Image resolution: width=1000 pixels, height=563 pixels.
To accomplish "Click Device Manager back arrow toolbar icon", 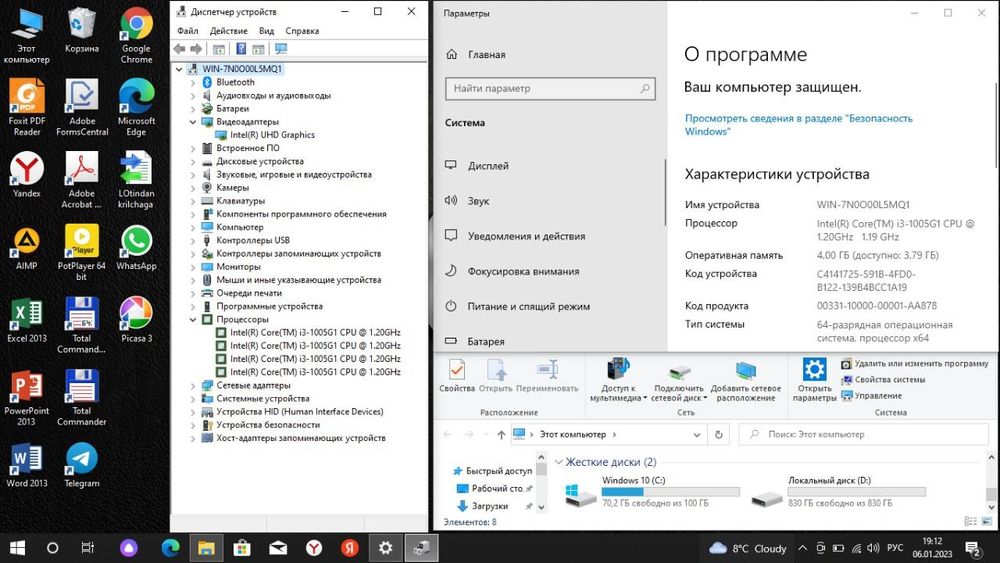I will click(x=179, y=49).
